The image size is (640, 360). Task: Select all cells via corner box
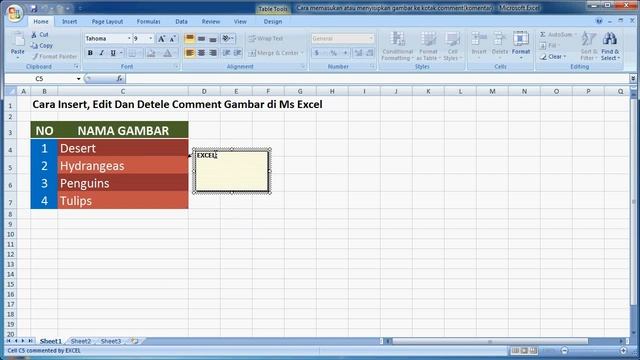[x=11, y=91]
